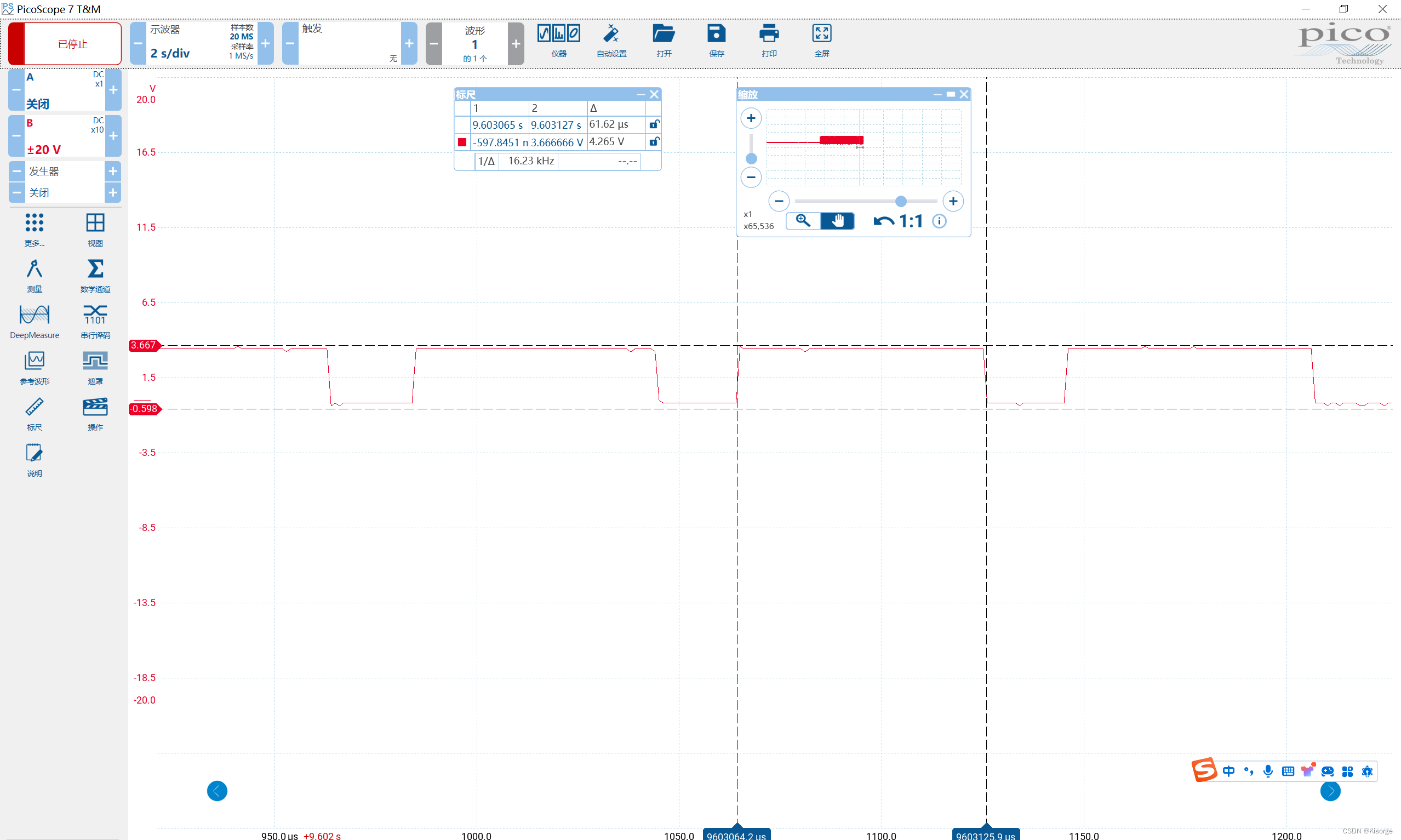Go to previous waveform buffer
The width and height of the screenshot is (1401, 840).
[x=434, y=44]
